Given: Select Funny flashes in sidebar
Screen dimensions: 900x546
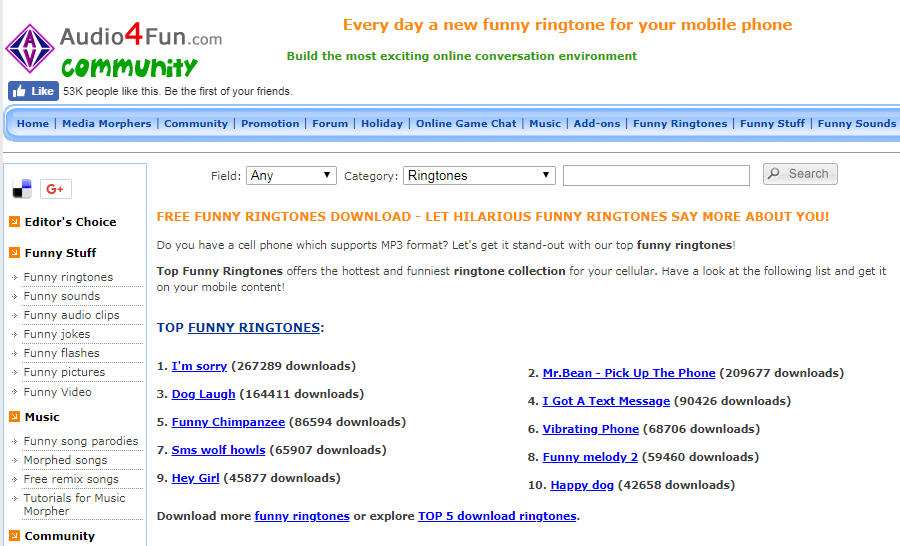Looking at the screenshot, I should click(61, 353).
